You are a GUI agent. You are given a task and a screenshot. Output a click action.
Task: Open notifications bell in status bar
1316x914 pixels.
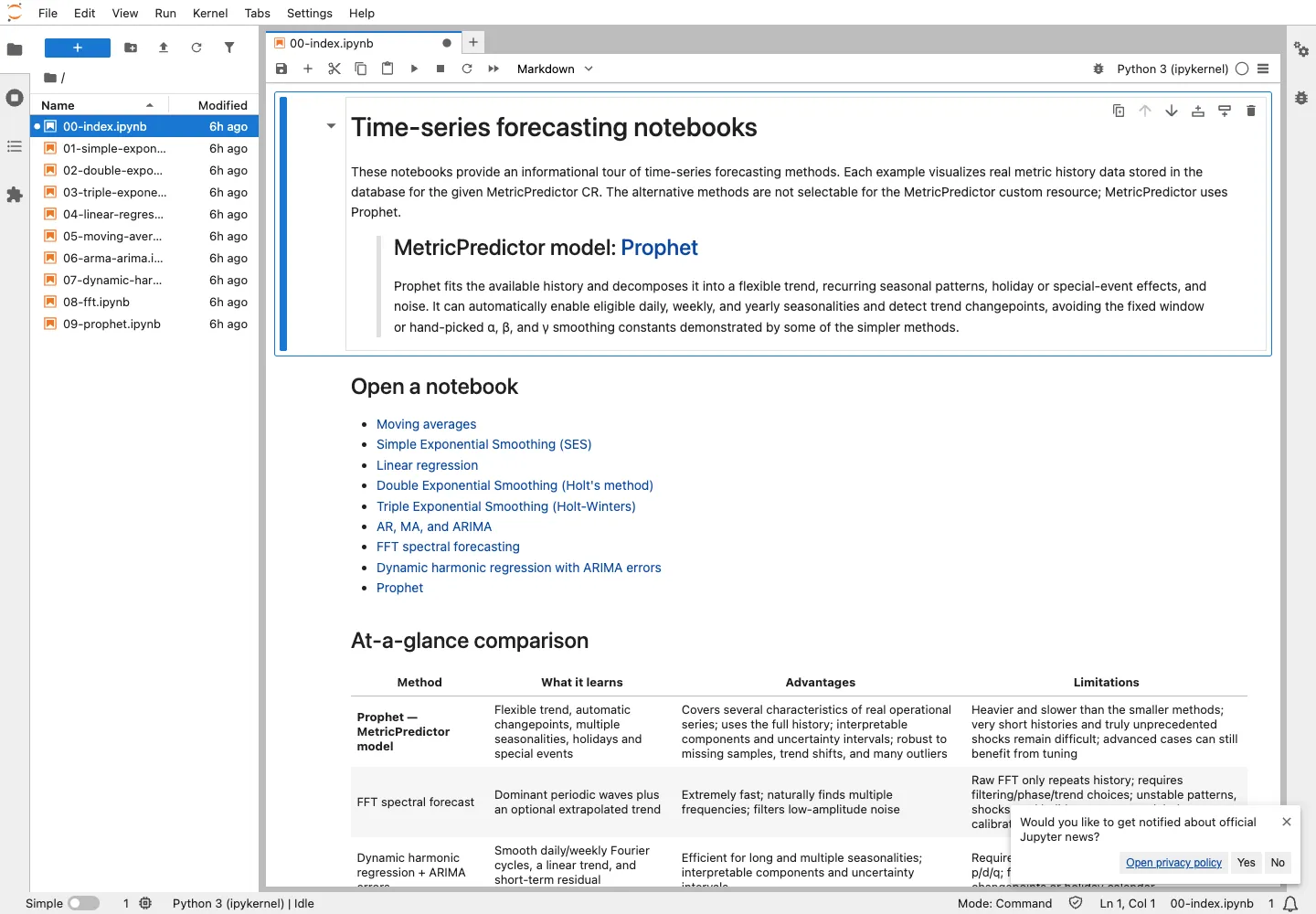click(x=1290, y=903)
